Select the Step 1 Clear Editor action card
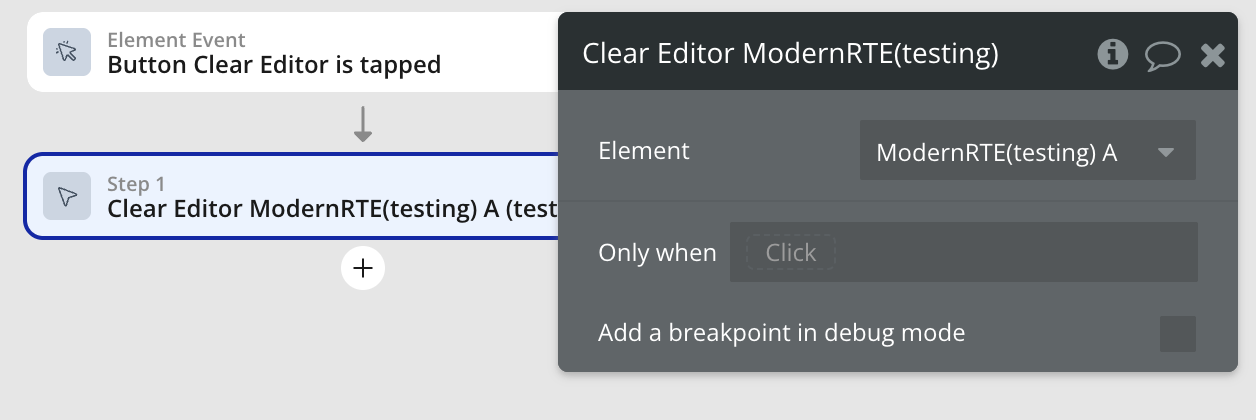This screenshot has height=420, width=1256. click(300, 197)
